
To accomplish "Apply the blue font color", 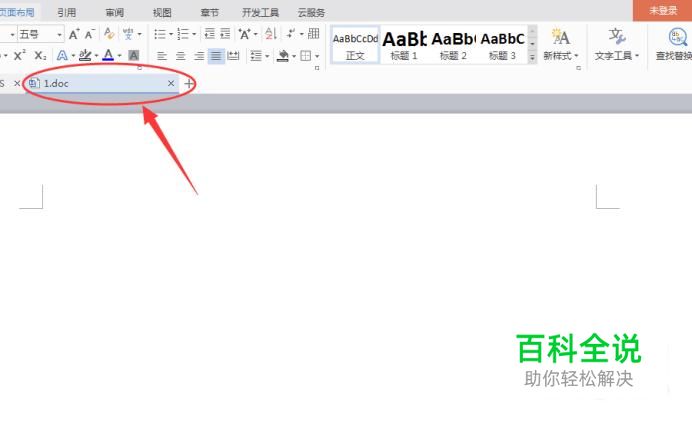I will 108,55.
